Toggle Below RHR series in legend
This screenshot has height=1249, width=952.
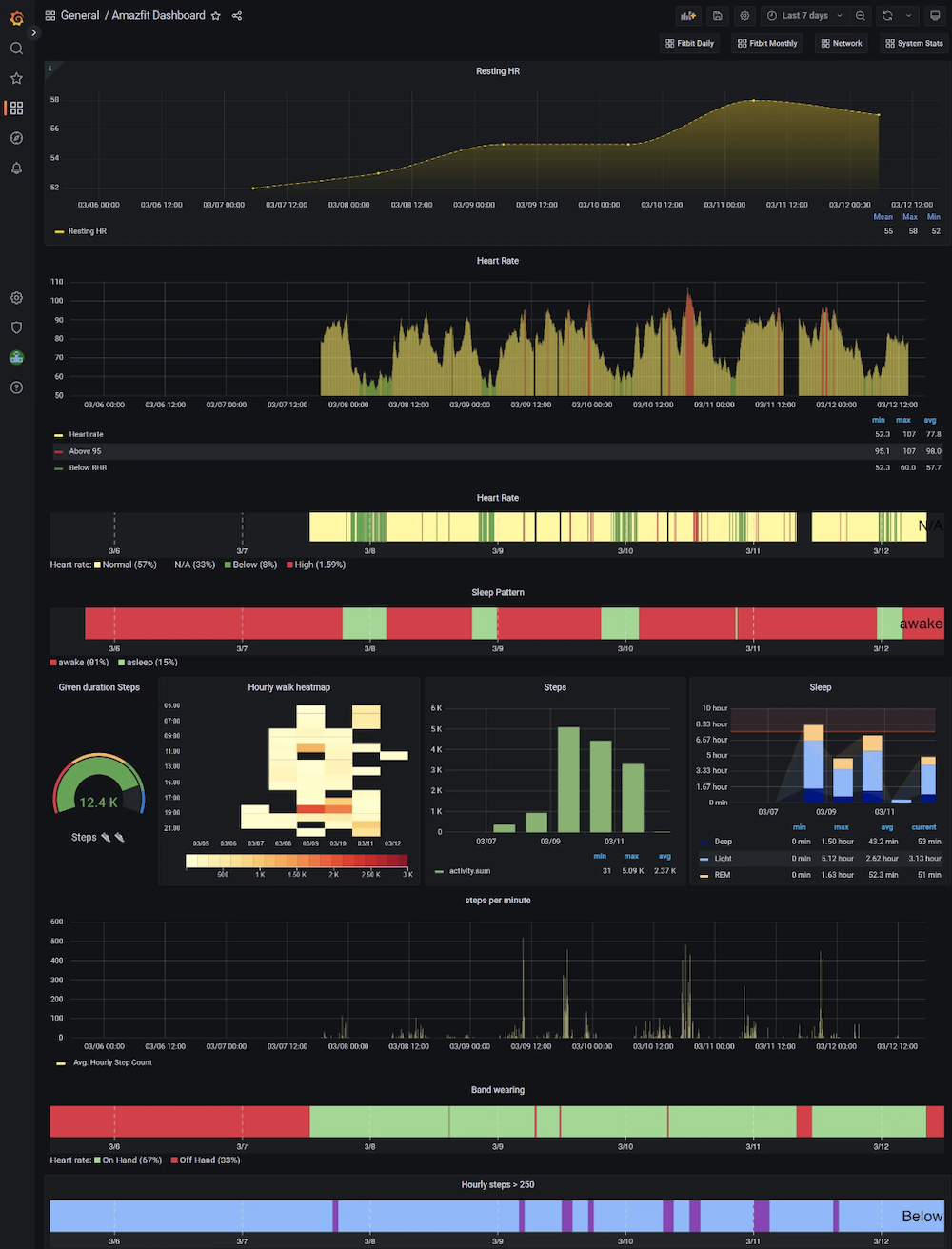point(88,467)
